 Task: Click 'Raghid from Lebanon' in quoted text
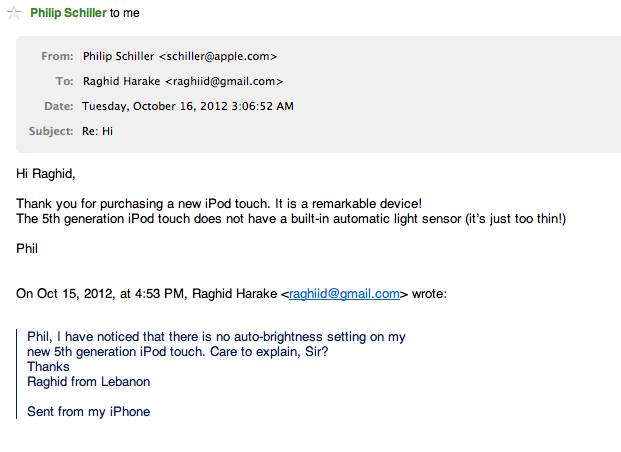[x=89, y=382]
